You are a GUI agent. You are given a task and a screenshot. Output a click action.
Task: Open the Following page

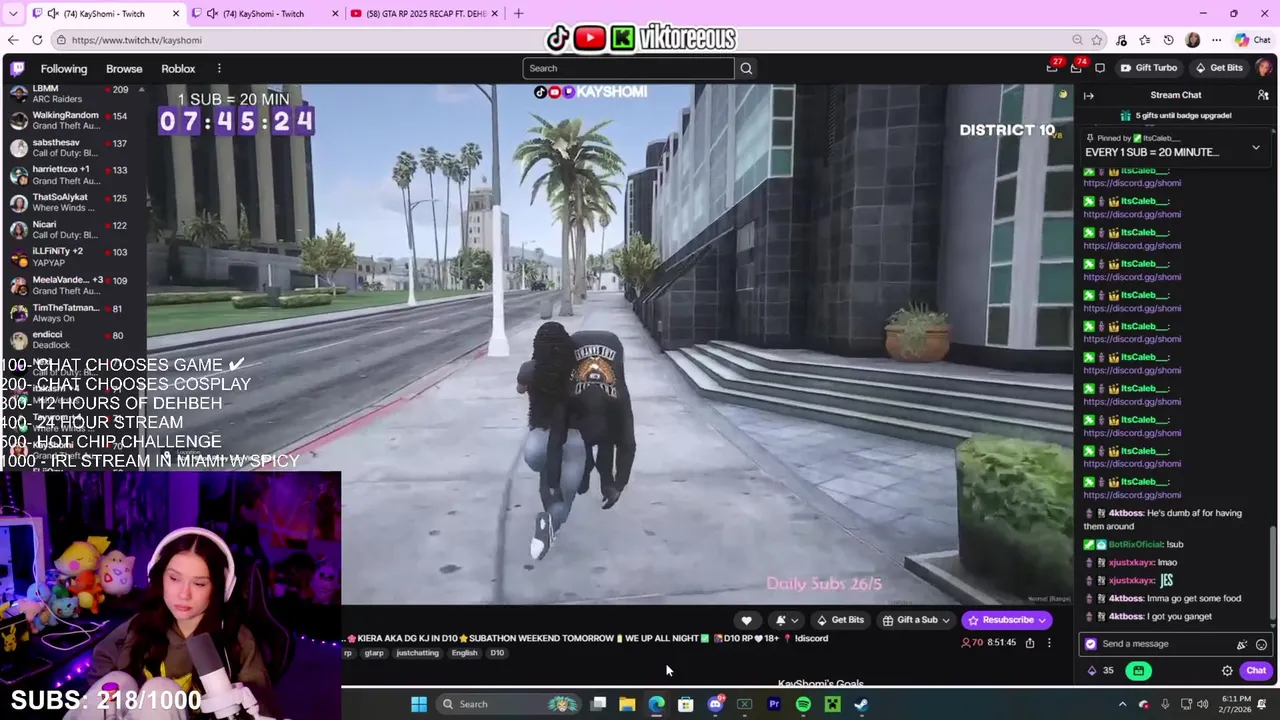point(64,69)
